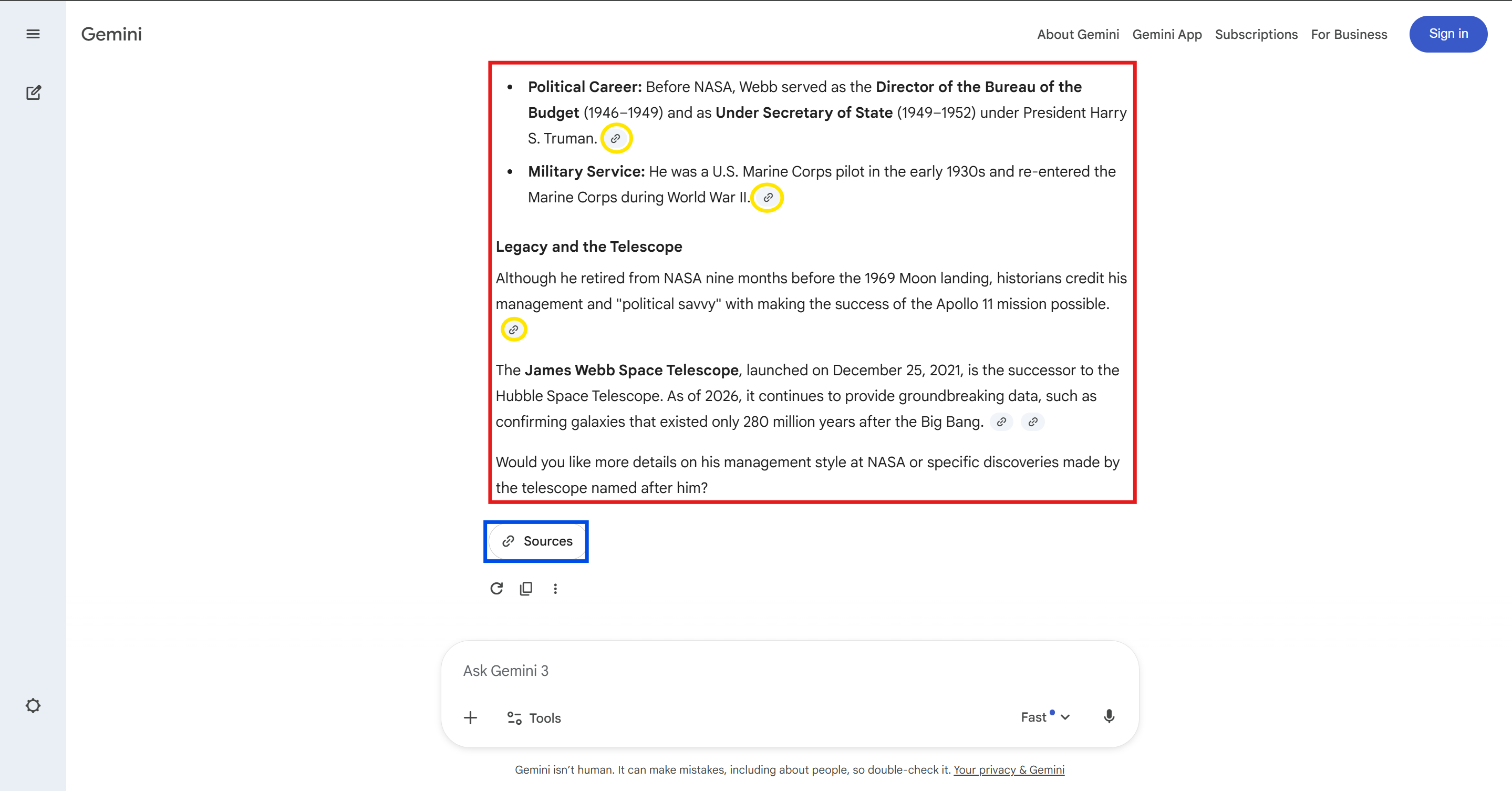Open the Sources panel

tap(535, 541)
